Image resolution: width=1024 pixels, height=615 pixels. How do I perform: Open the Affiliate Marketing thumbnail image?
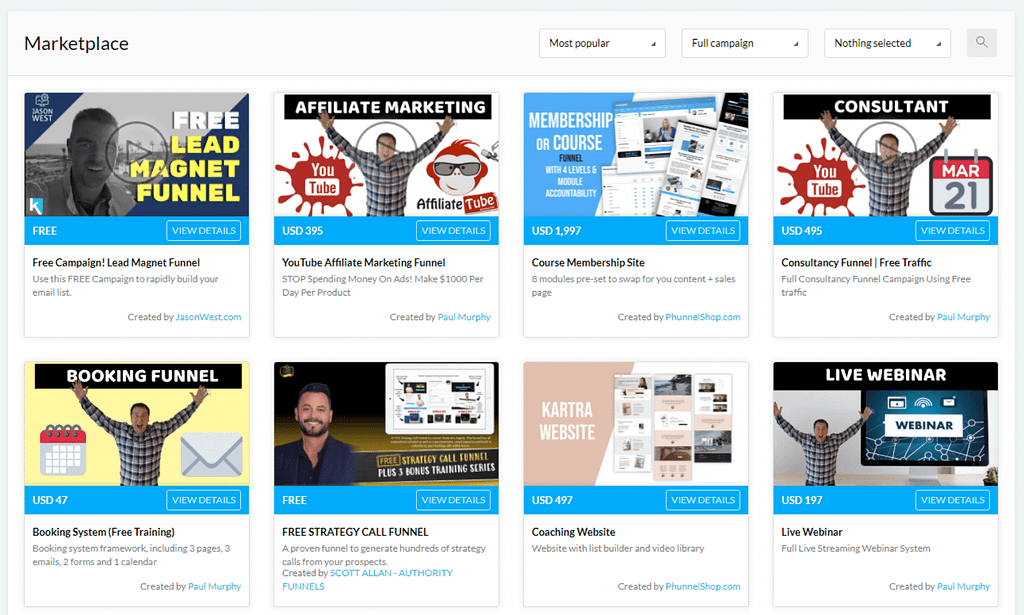386,154
